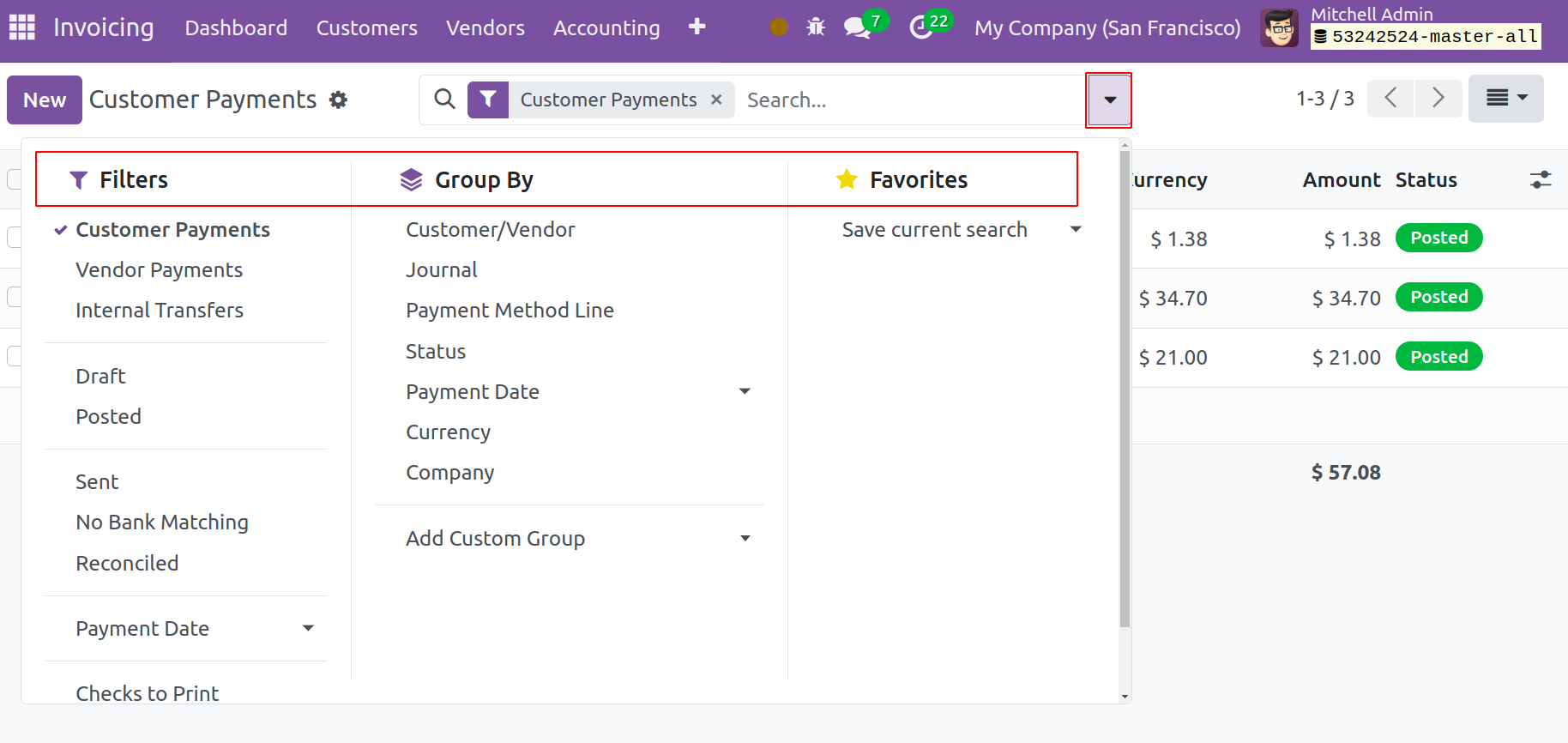
Task: Click the orange status circle indicator
Action: 779,27
